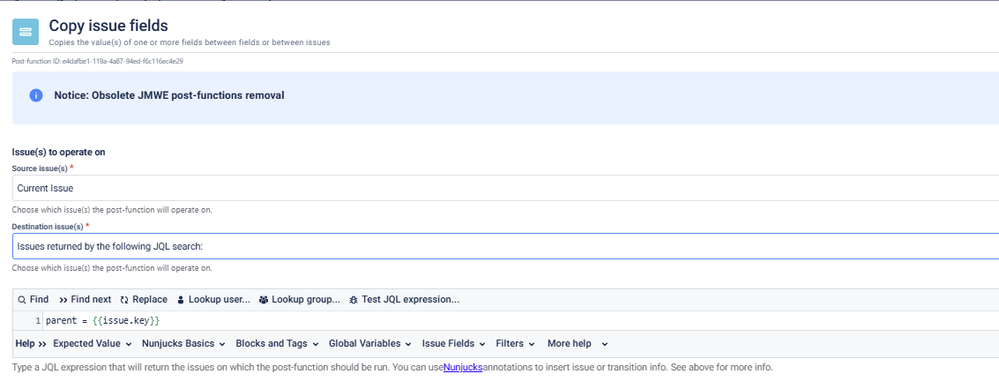Image resolution: width=999 pixels, height=382 pixels.
Task: Open Lookup user... tool
Action: [214, 300]
